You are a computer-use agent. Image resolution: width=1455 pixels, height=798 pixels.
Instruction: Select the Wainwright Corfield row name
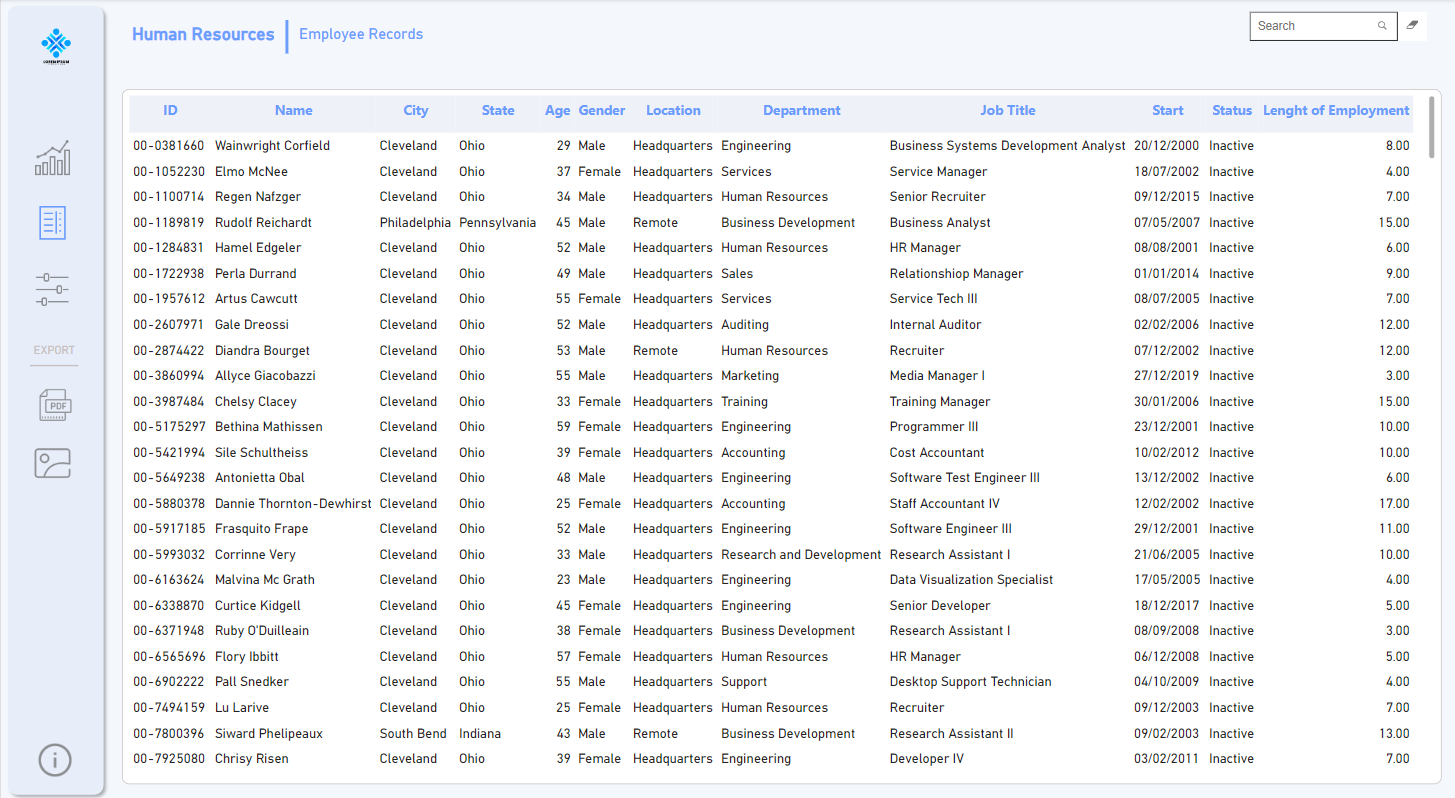pos(272,146)
